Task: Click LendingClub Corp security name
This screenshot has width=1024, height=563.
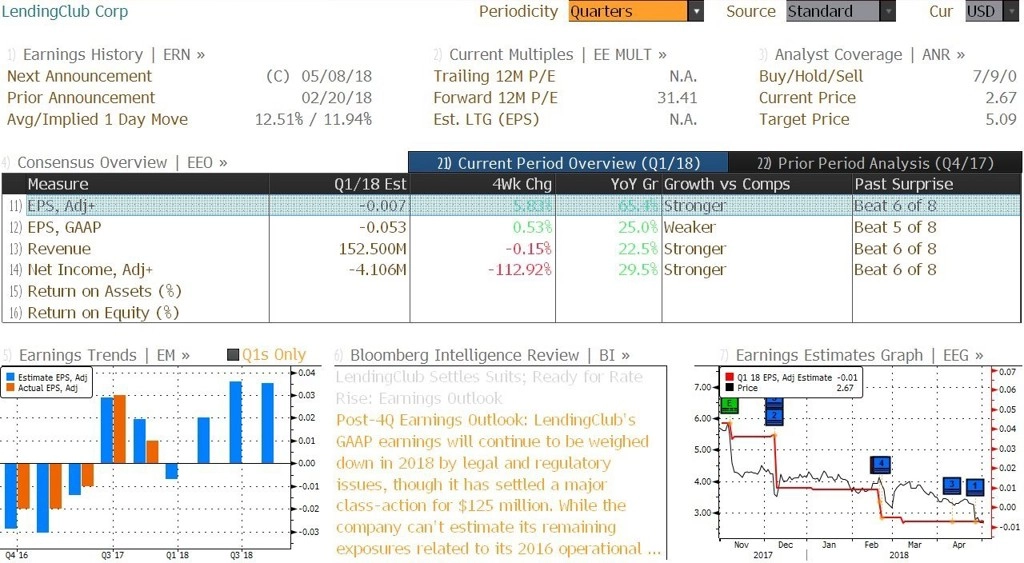Action: [65, 11]
